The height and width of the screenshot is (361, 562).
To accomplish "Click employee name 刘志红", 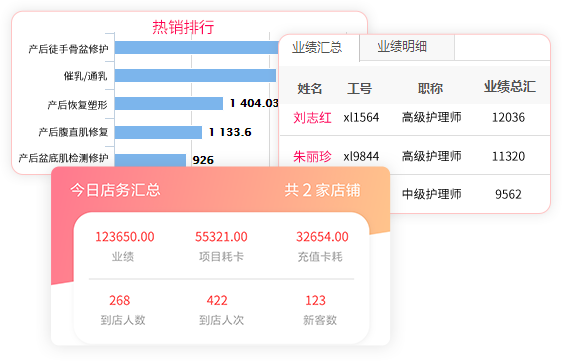I will [x=312, y=118].
